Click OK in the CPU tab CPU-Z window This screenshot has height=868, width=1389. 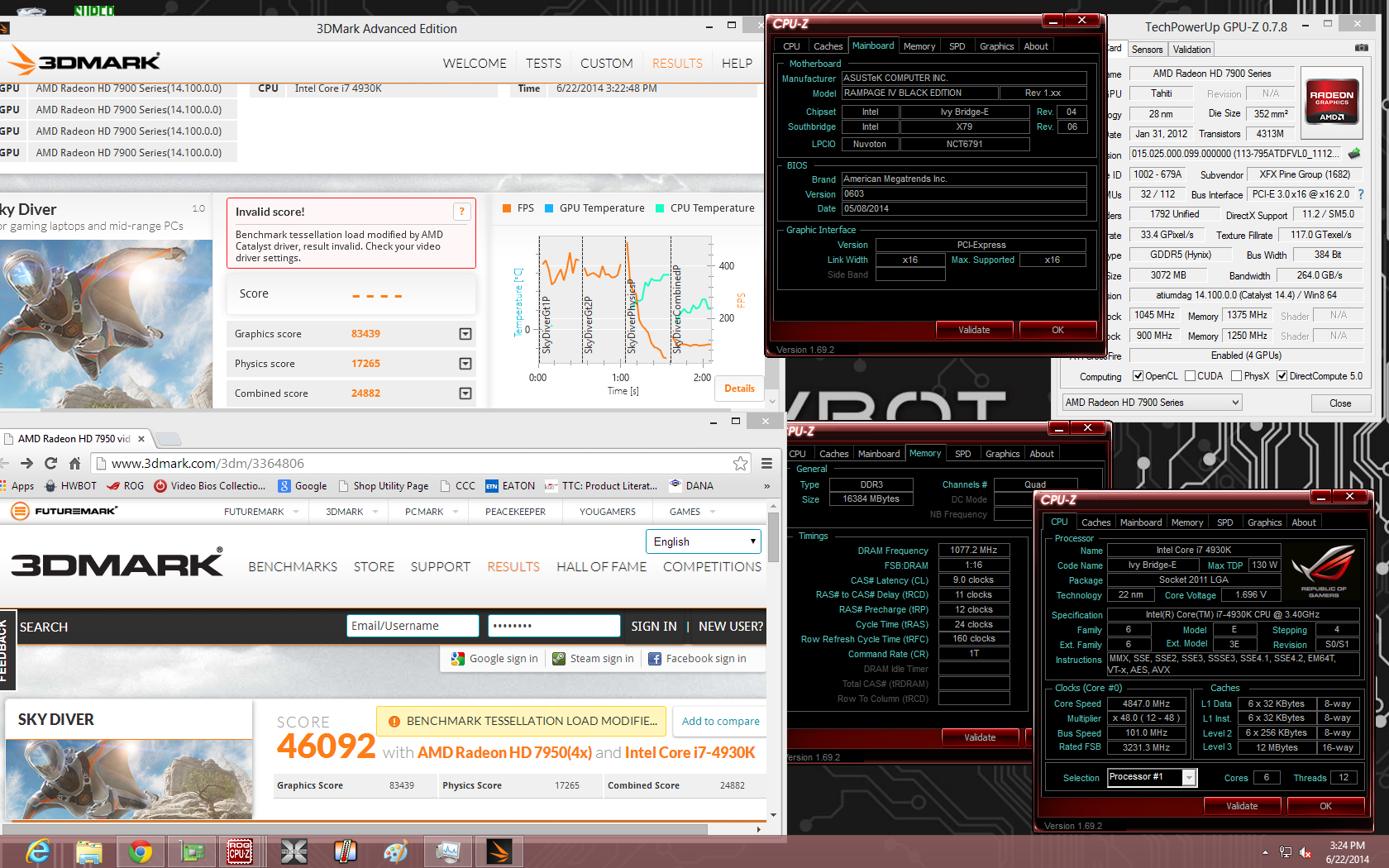click(1325, 806)
